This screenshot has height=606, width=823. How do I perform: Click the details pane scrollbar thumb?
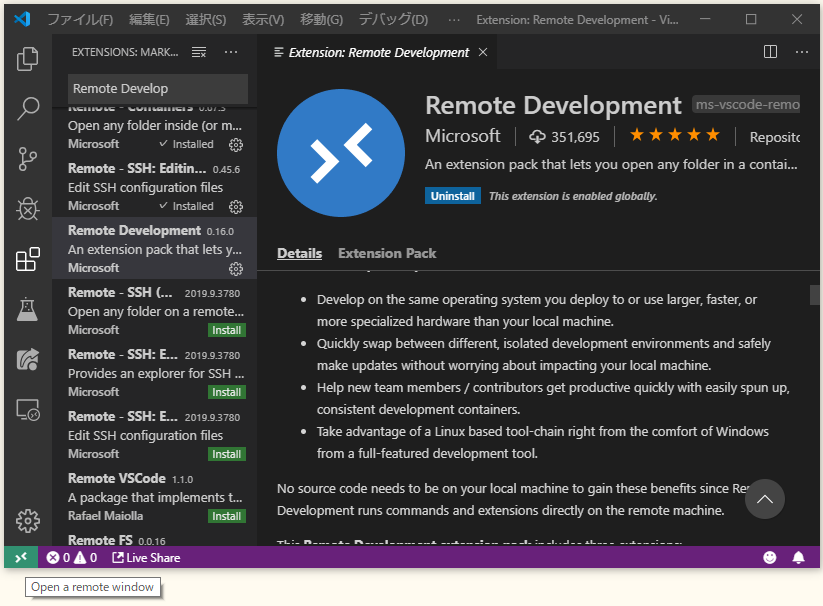[814, 295]
